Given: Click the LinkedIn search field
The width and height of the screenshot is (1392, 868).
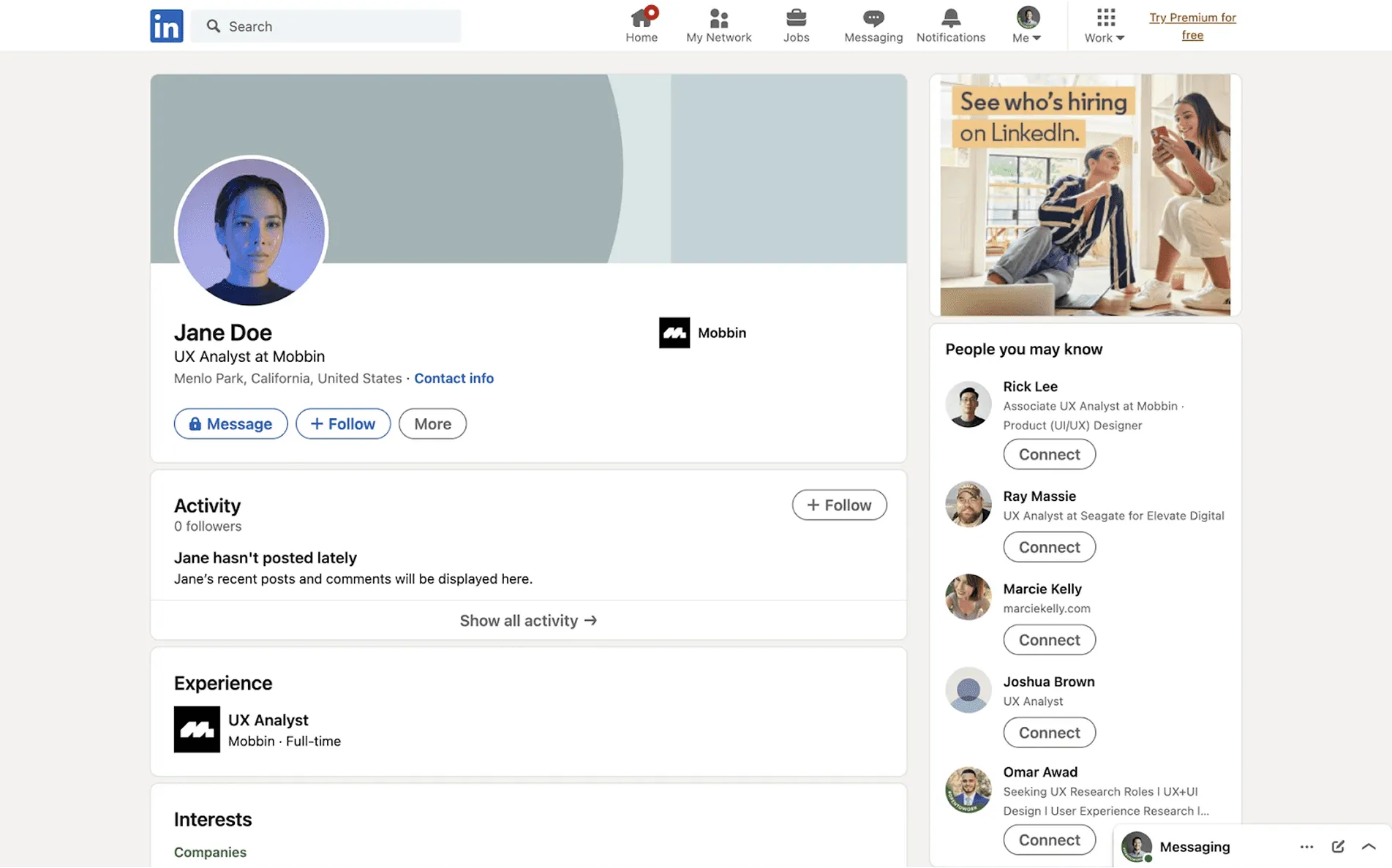Looking at the screenshot, I should (326, 26).
